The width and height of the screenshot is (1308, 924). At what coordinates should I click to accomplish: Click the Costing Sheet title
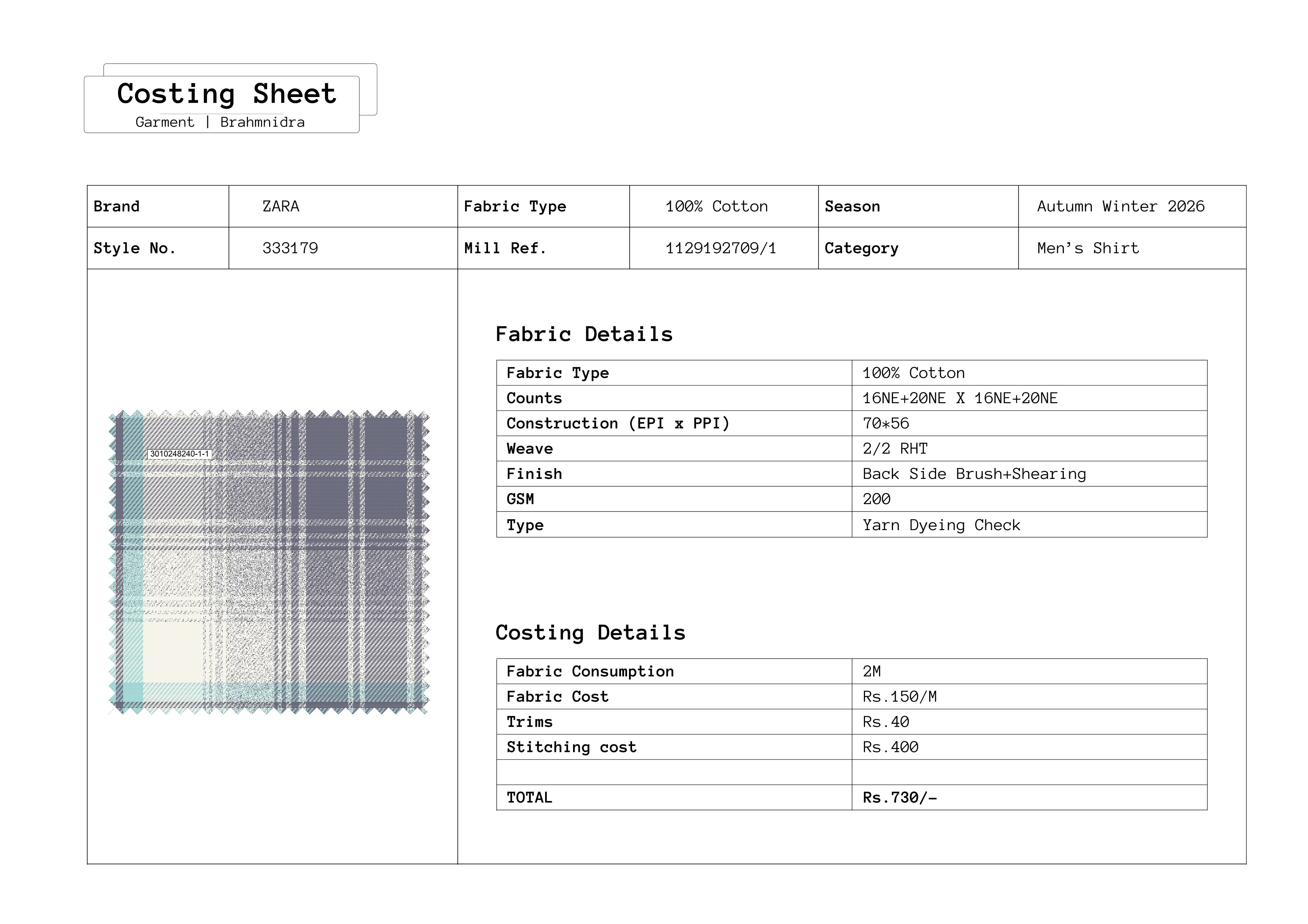point(226,94)
